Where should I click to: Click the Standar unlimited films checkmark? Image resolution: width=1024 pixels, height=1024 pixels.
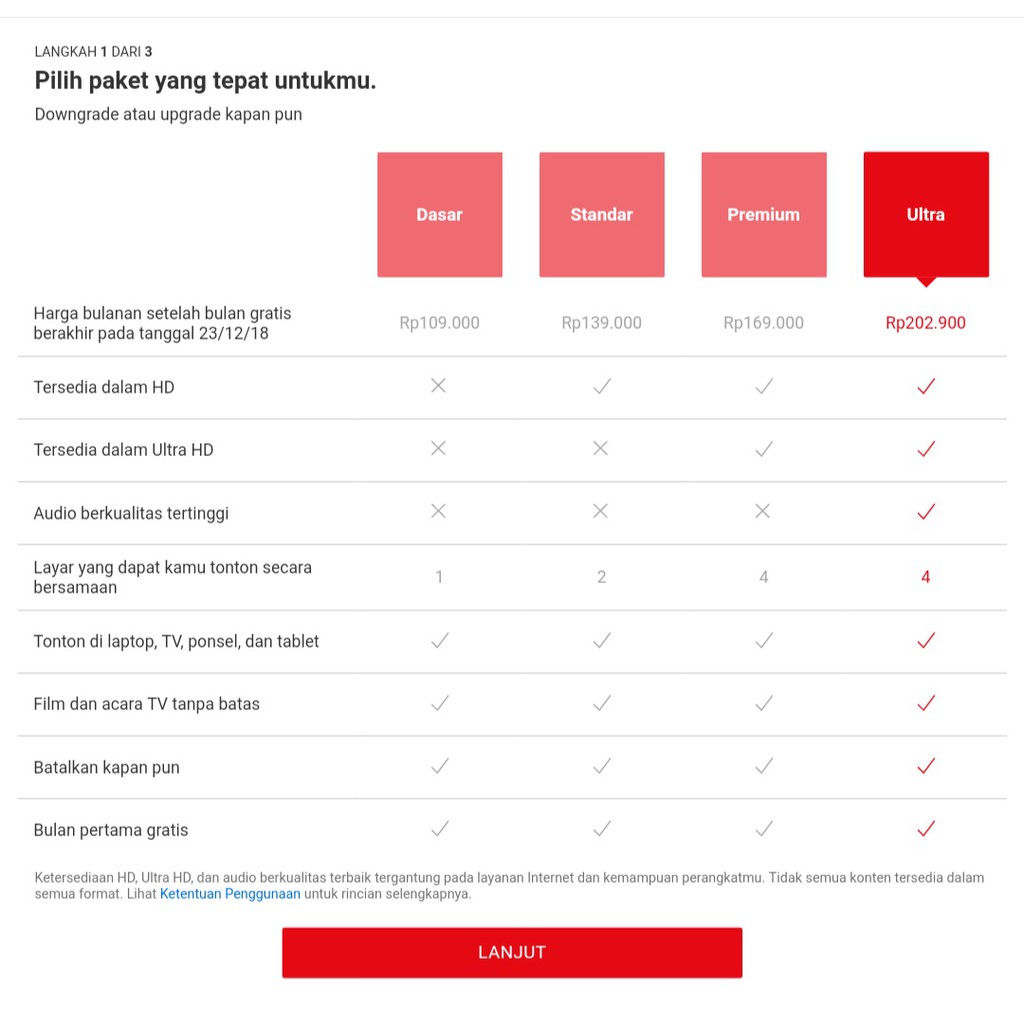pyautogui.click(x=601, y=703)
